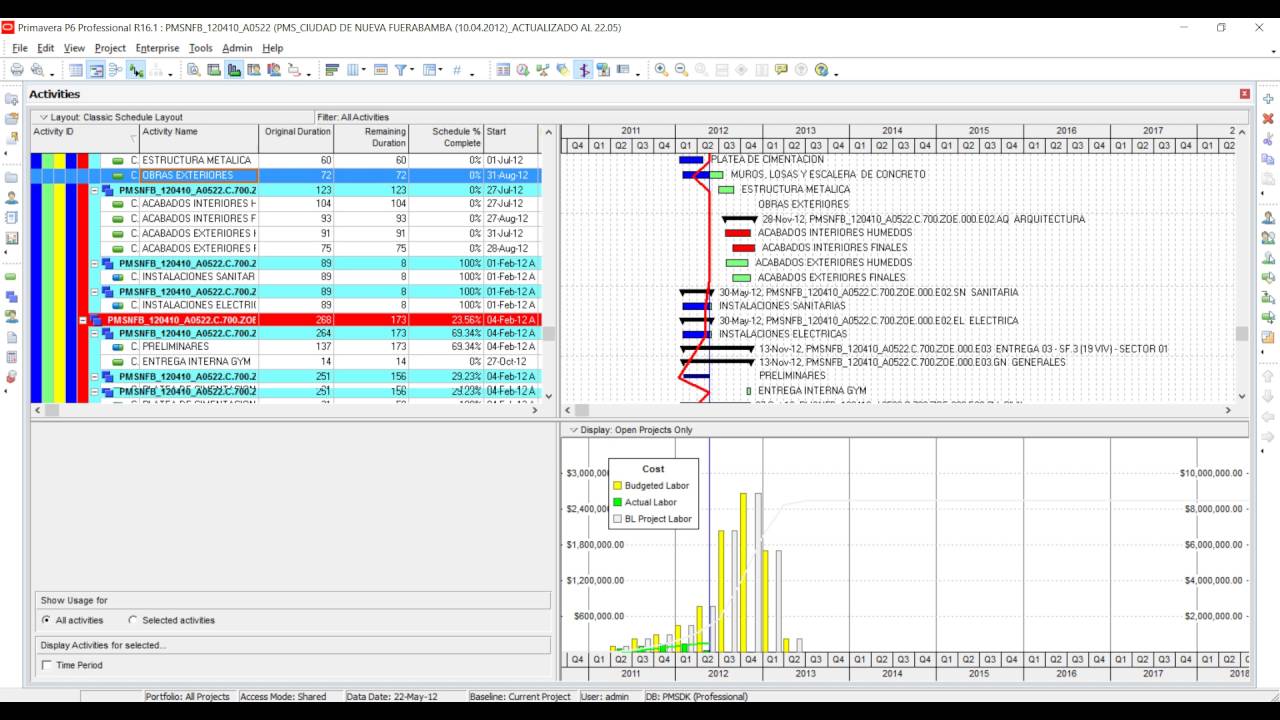Viewport: 1280px width, 720px height.
Task: Click the Schedule clock icon
Action: coord(523,70)
